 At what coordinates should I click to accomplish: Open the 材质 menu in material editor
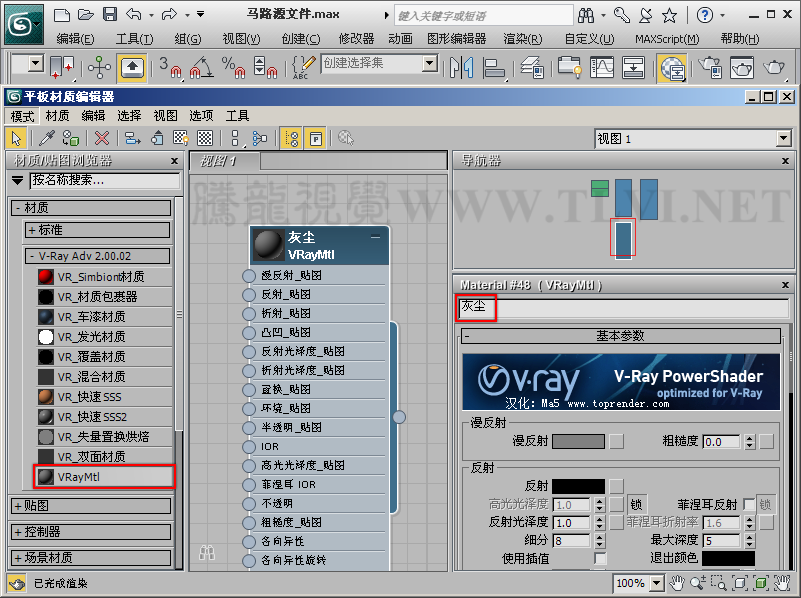[x=57, y=116]
